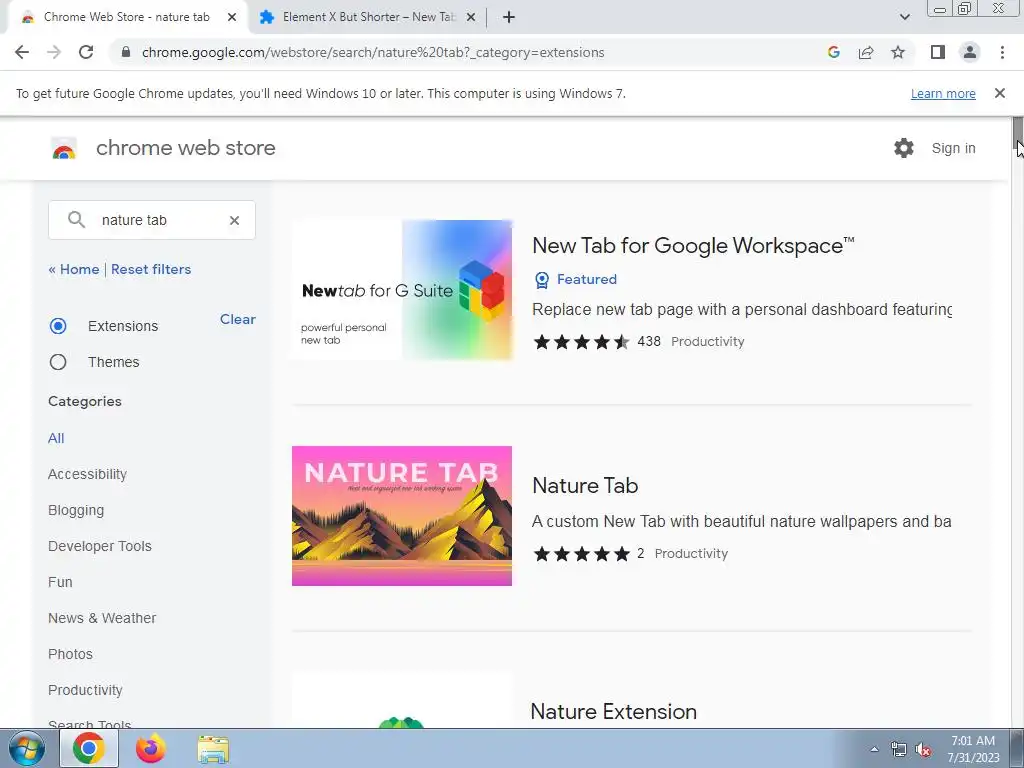Go back with the browser back arrow
The width and height of the screenshot is (1024, 768).
22,52
